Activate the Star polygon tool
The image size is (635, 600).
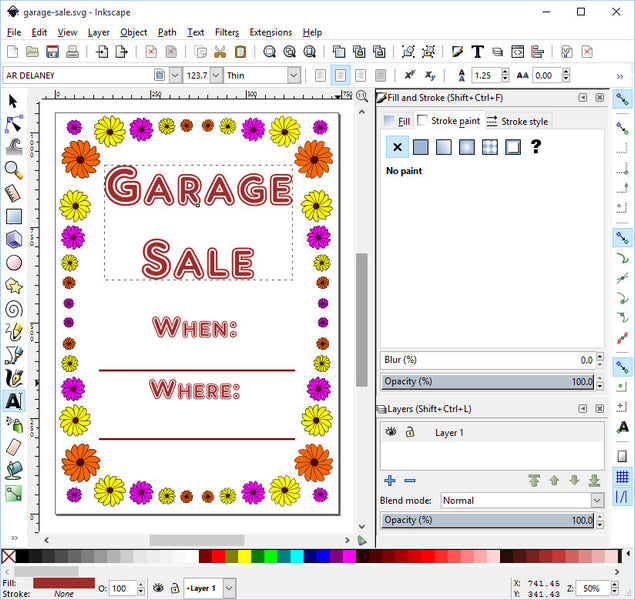[14, 285]
